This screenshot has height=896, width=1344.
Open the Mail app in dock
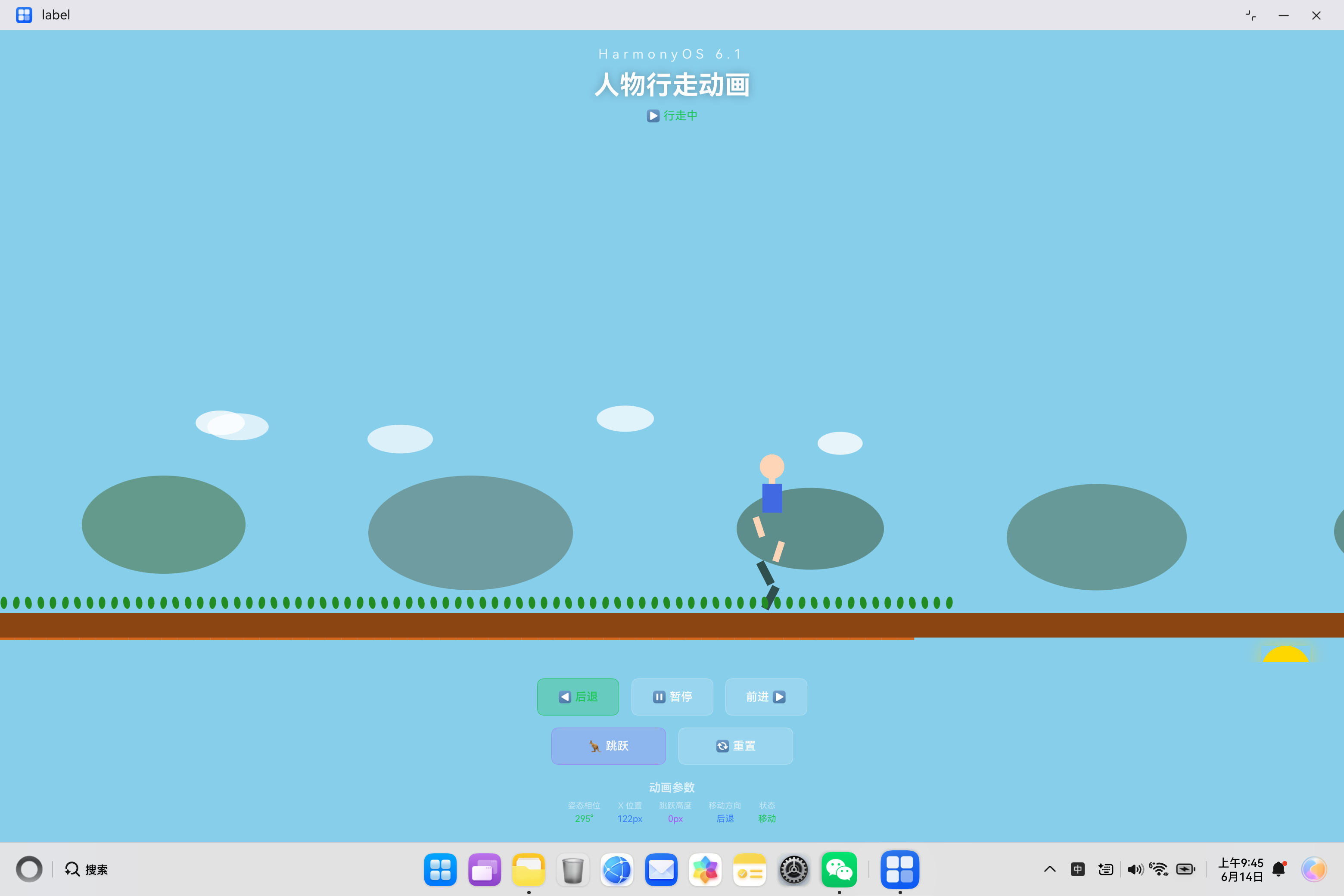pyautogui.click(x=661, y=869)
